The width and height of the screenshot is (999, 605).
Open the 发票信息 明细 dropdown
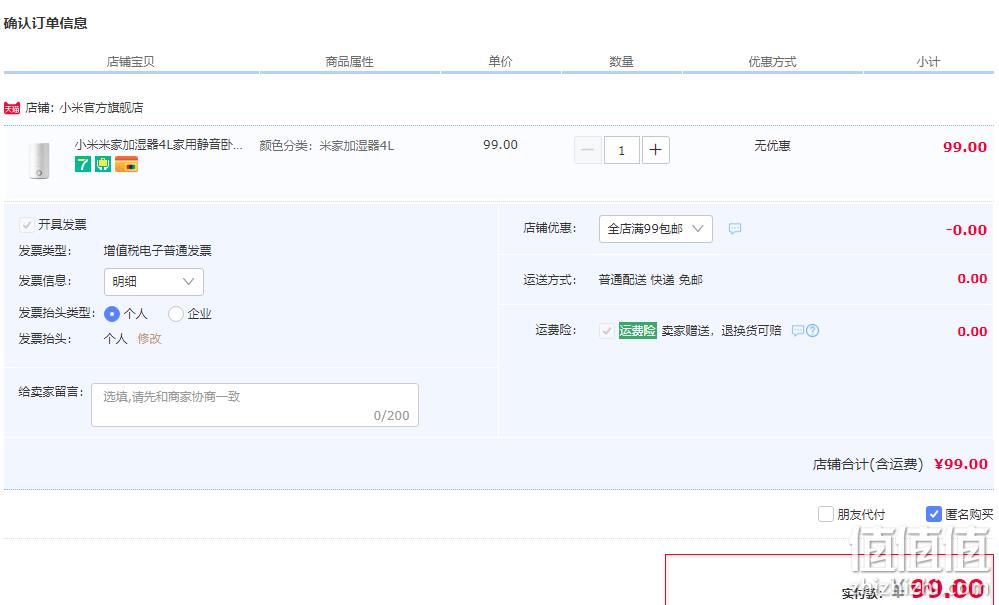click(154, 281)
